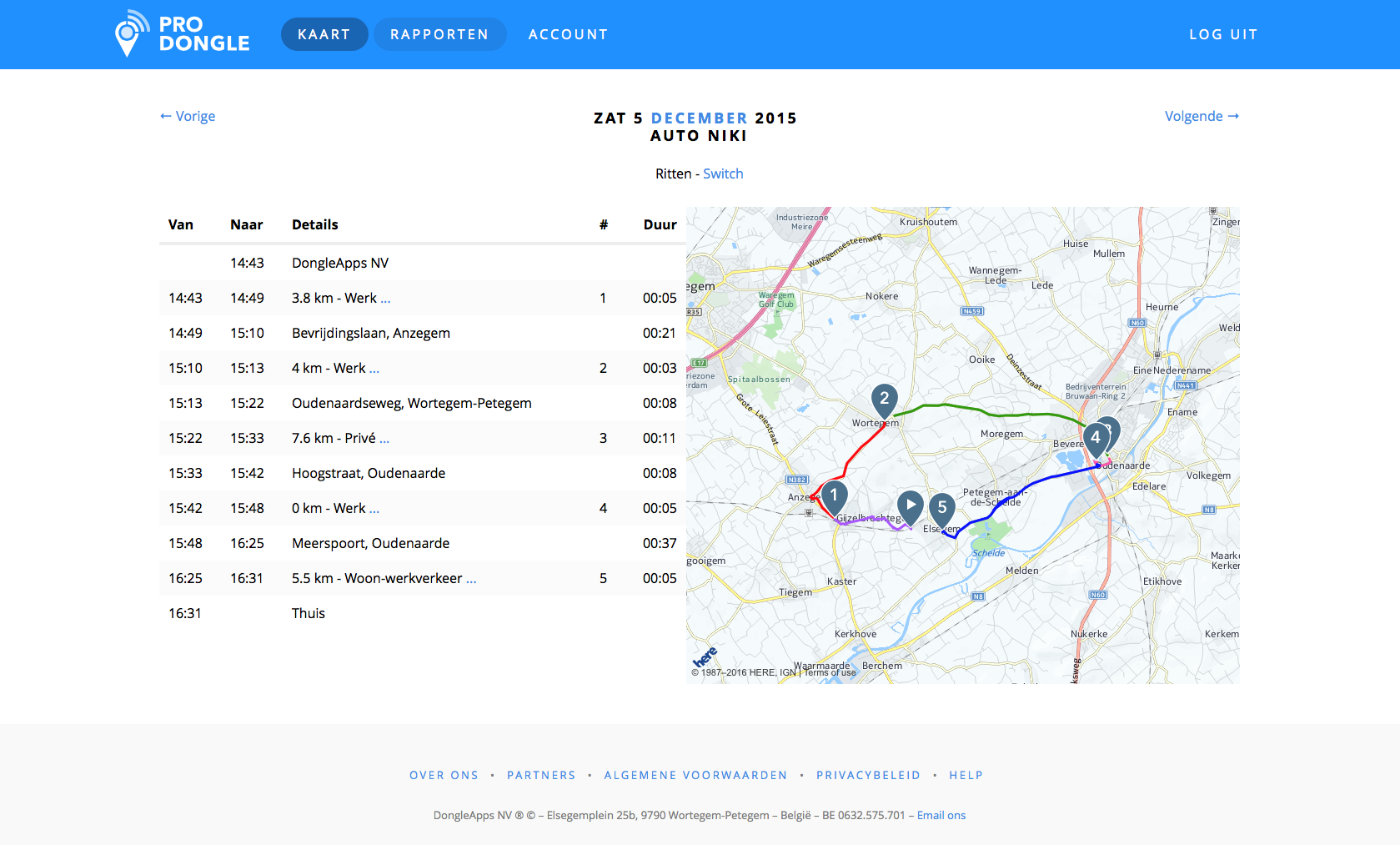Expand details of the 3.8 km Werk trip
Image resolution: width=1400 pixels, height=845 pixels.
tap(385, 299)
